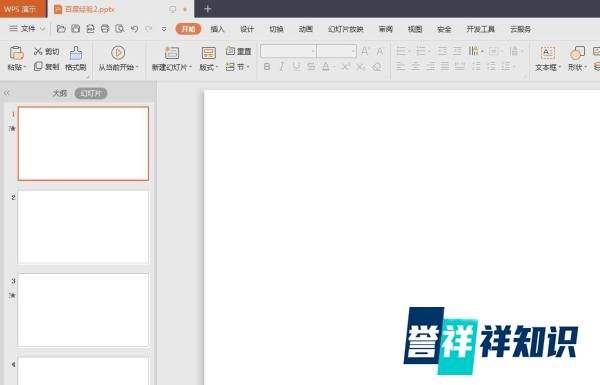Select the 开始 Home ribbon tab
The image size is (600, 385).
[x=188, y=29]
